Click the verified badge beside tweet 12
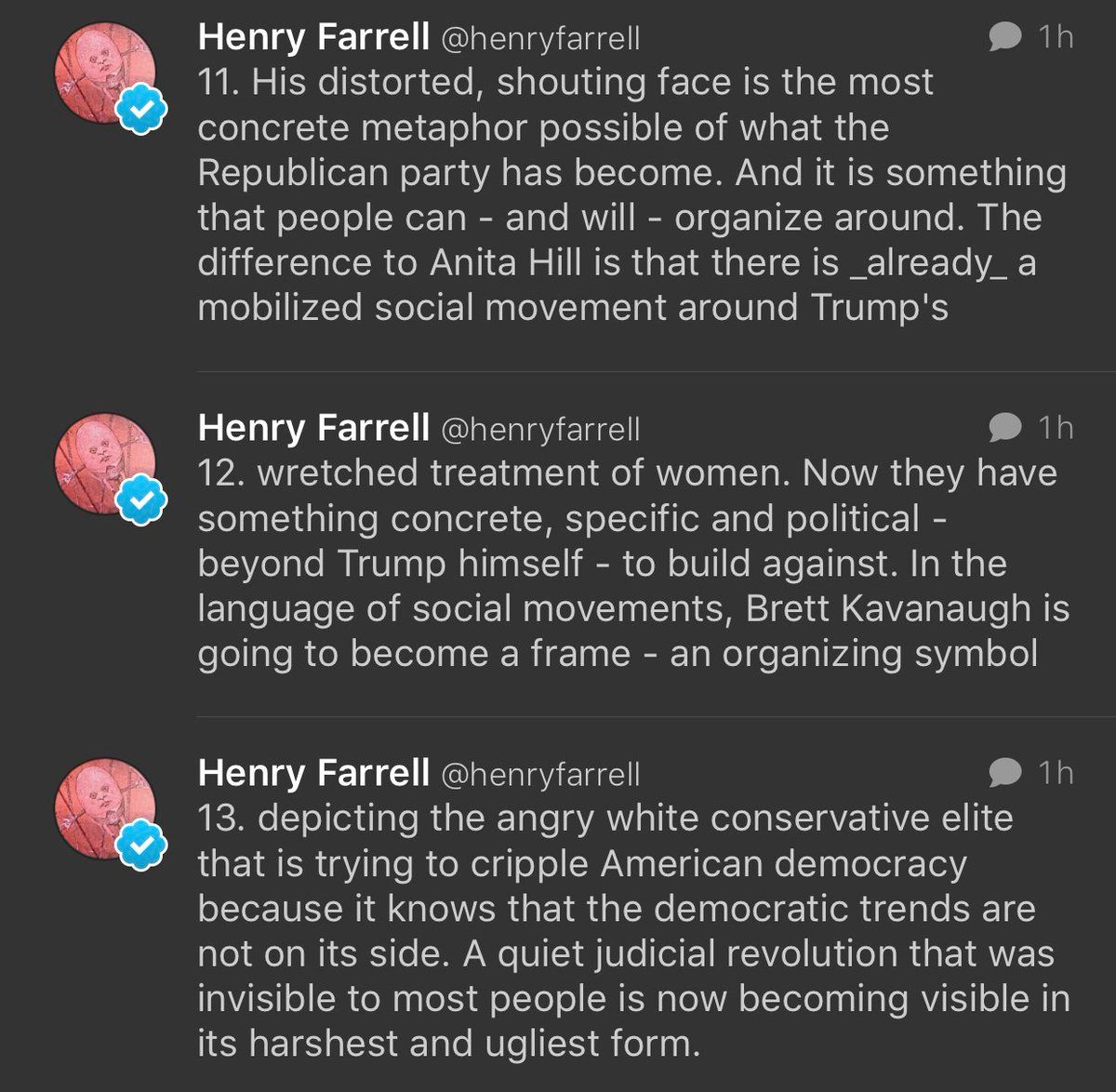1116x1092 pixels. pos(141,502)
